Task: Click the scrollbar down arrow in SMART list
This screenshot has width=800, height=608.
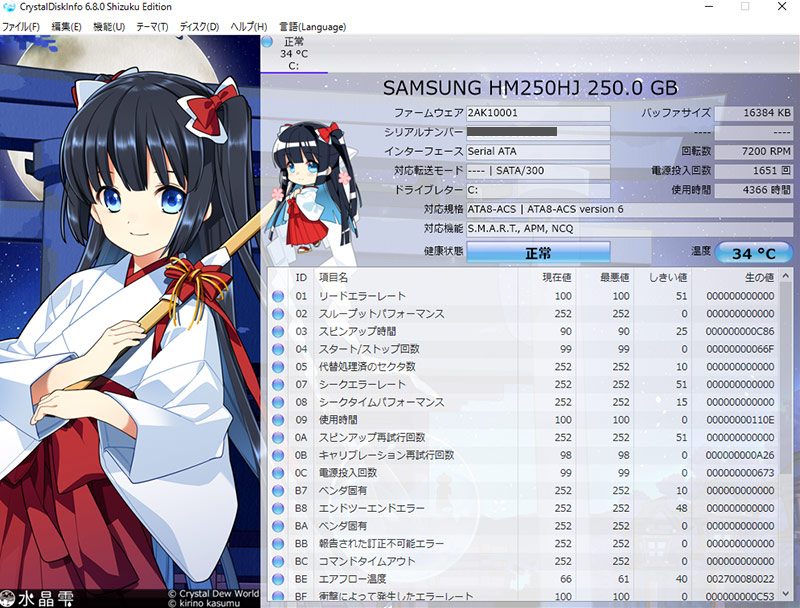Action: 786,594
